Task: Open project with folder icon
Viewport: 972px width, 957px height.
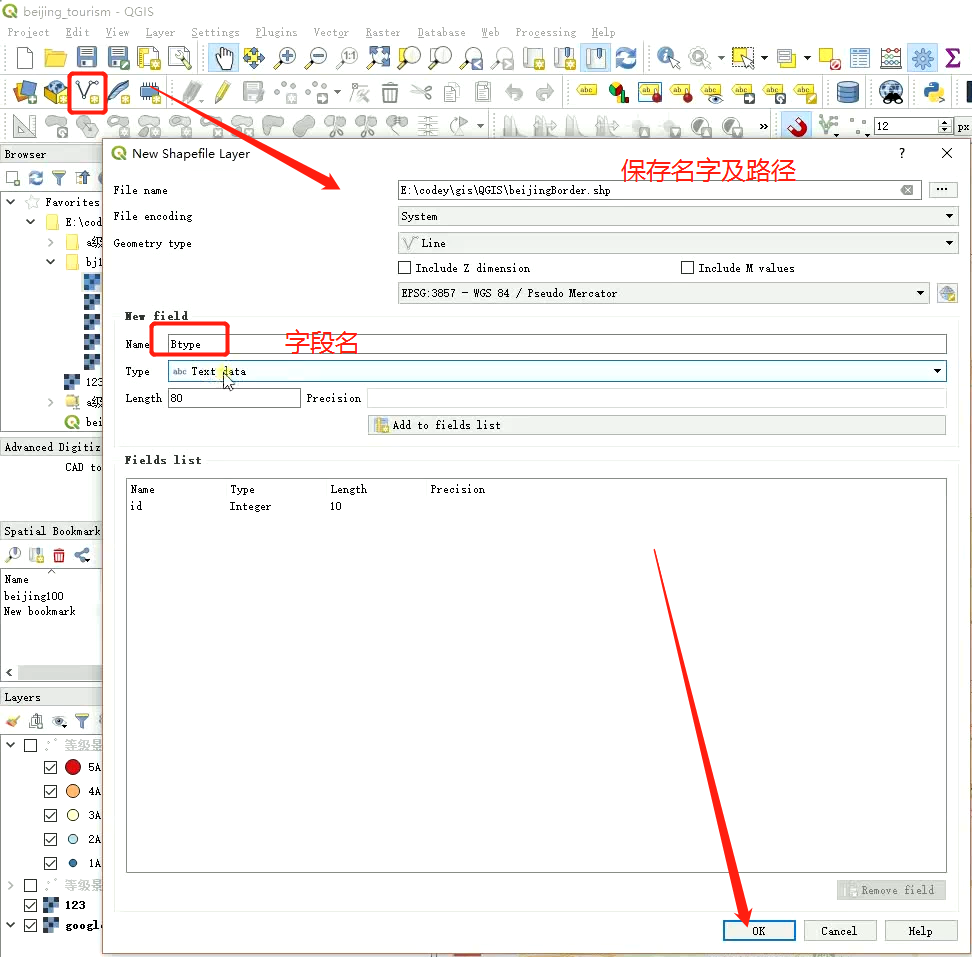Action: pyautogui.click(x=56, y=58)
